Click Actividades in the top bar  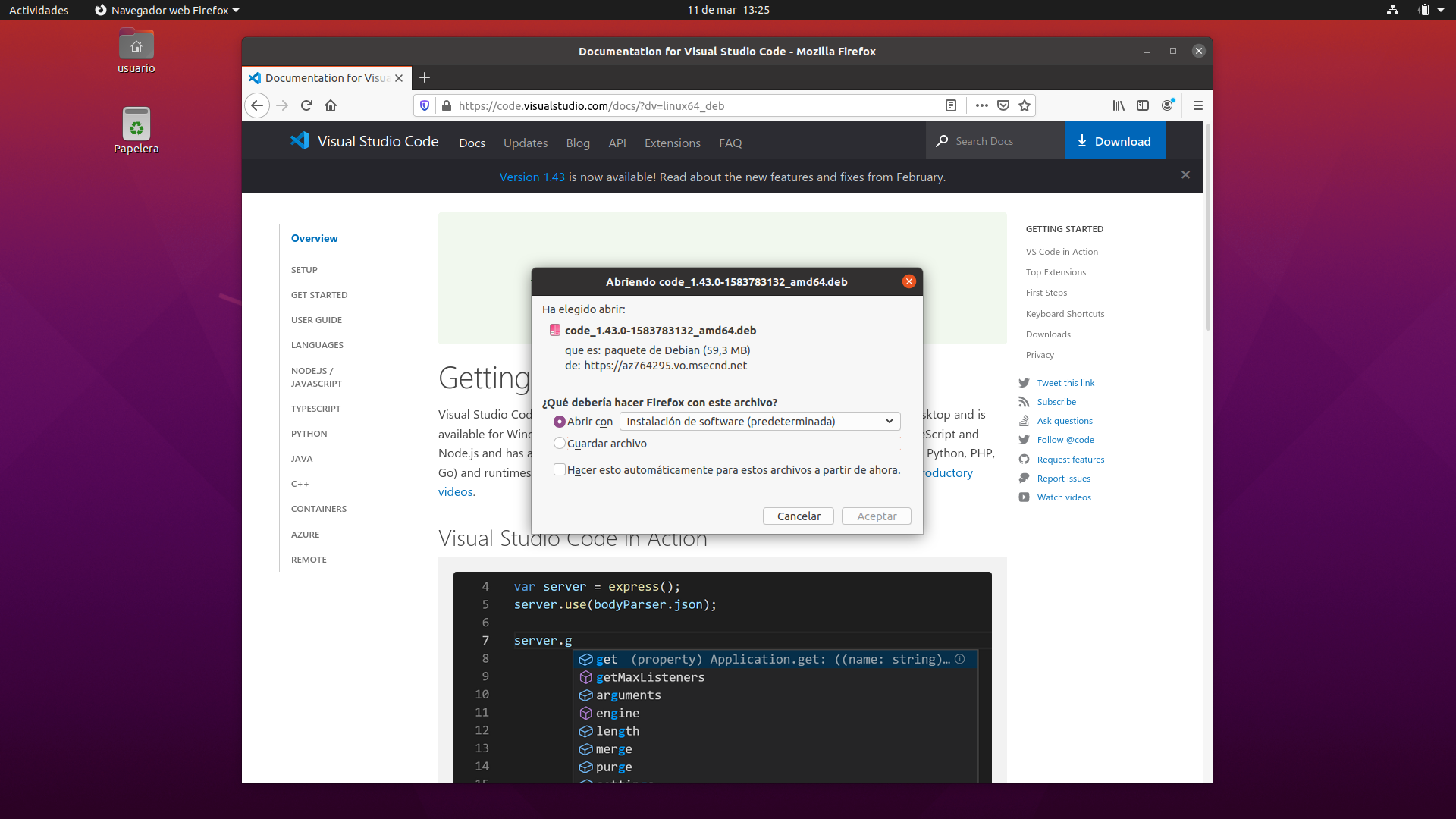[39, 10]
